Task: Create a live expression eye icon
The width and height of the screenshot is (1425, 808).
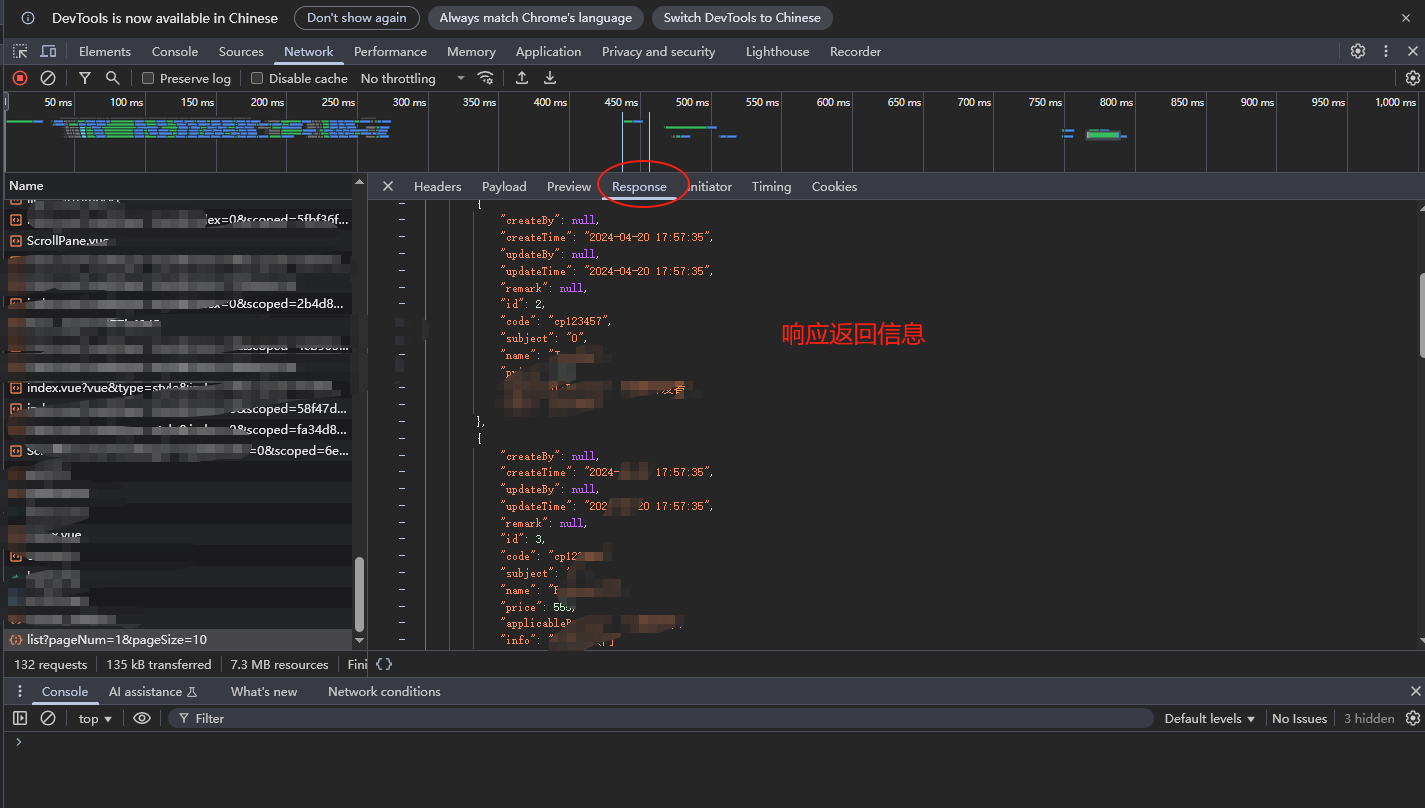Action: tap(142, 718)
